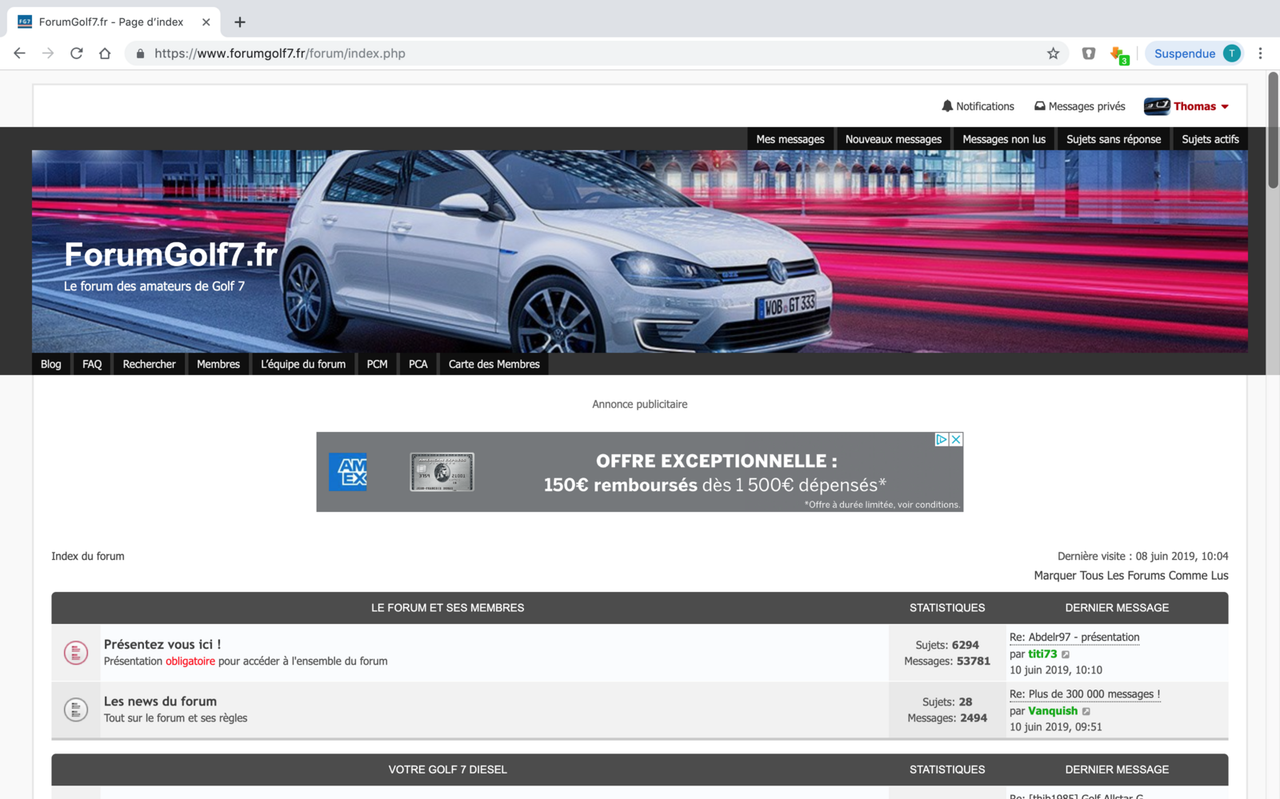Open Re: Plus de 300 000 messages post

pyautogui.click(x=1085, y=694)
